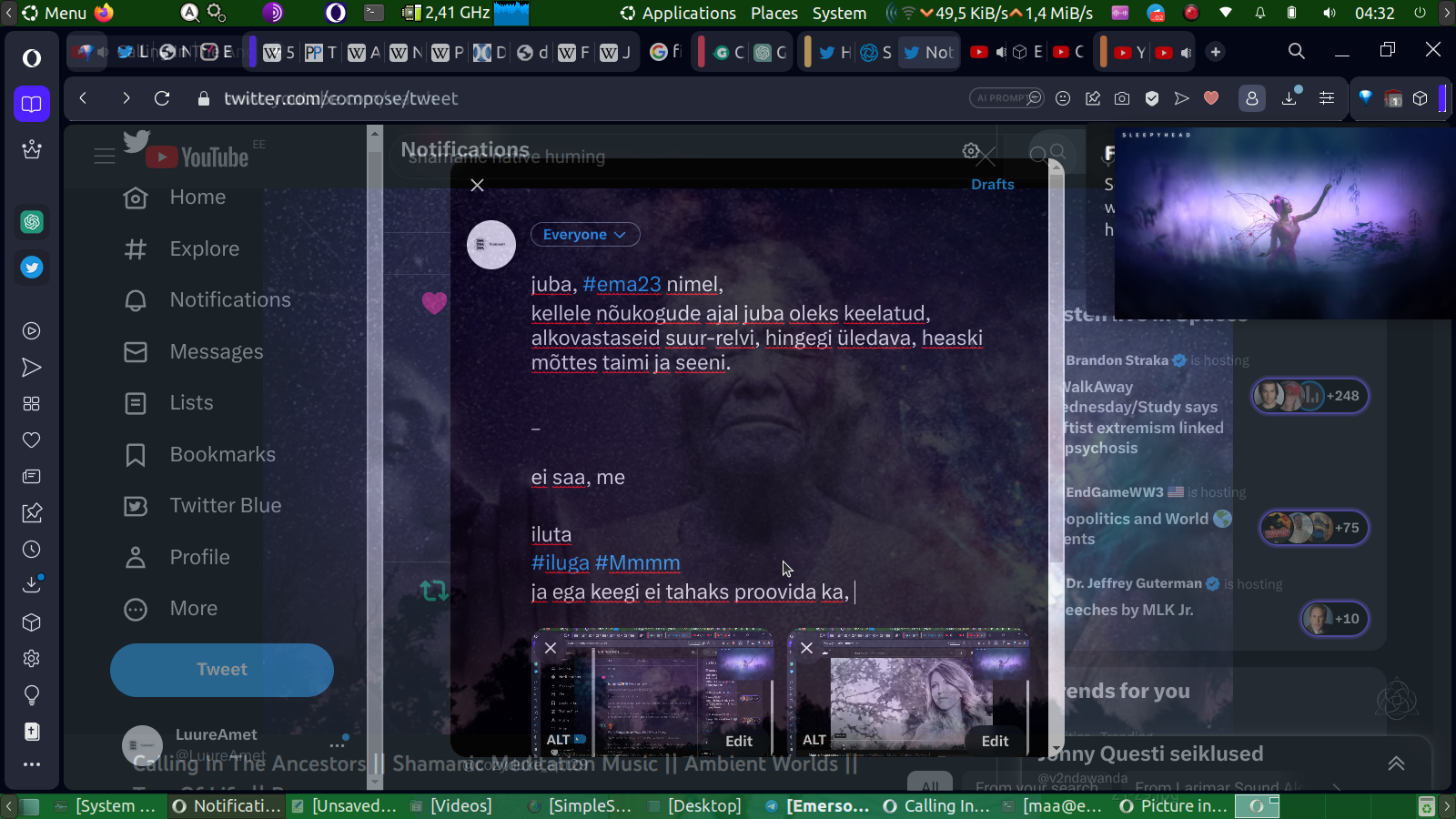Viewport: 1456px width, 819px height.
Task: Click the lightbulb icon in Opera sidebar
Action: 32,695
